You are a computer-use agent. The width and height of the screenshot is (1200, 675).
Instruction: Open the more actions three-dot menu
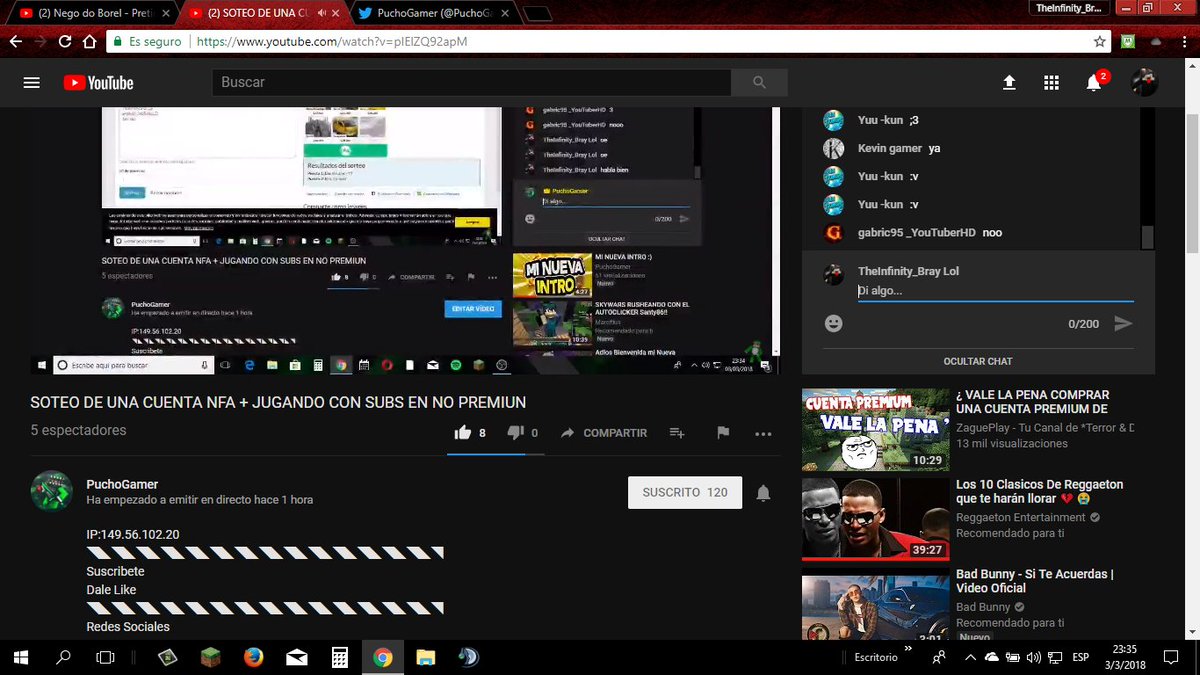point(763,434)
